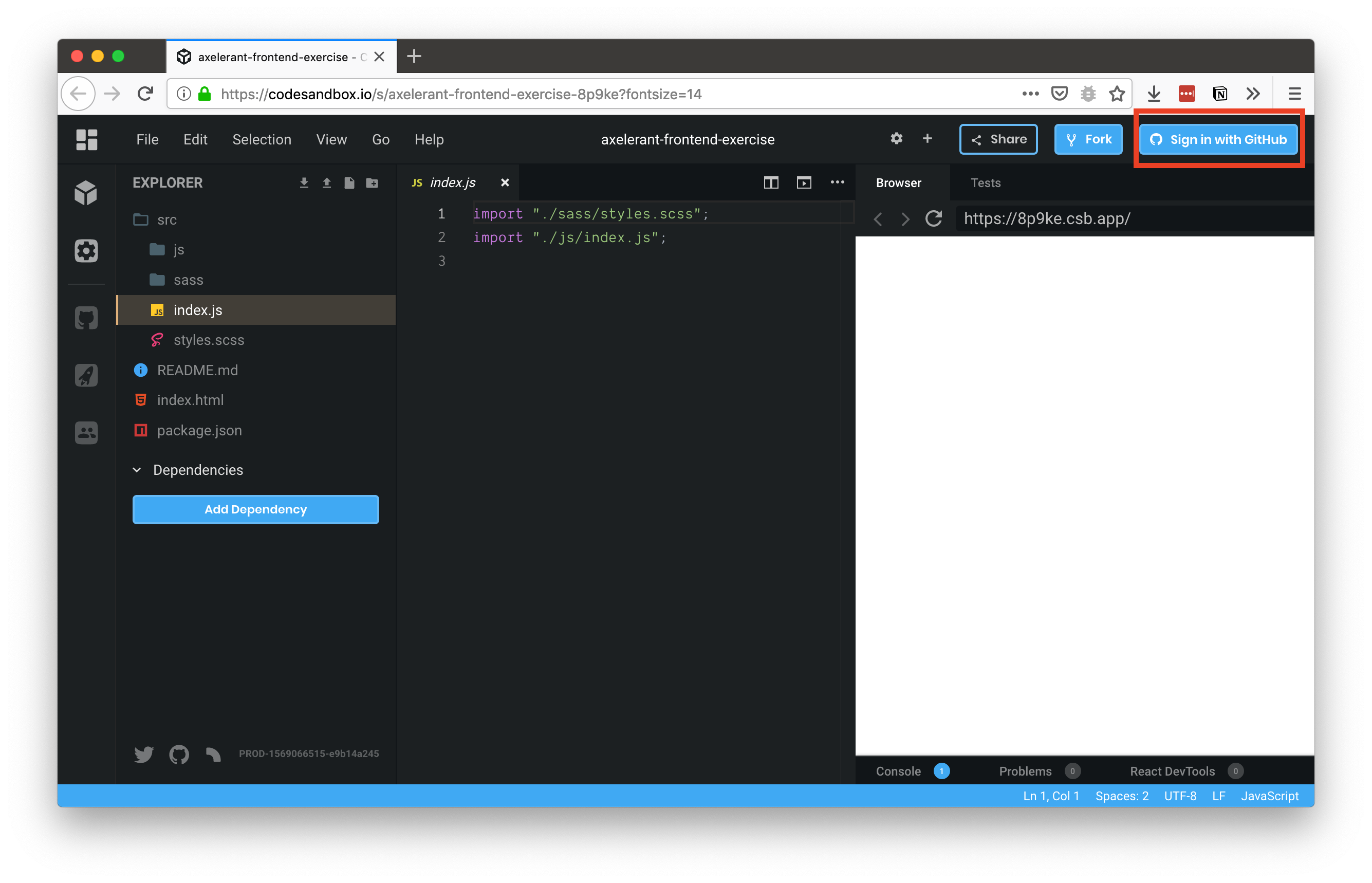Open the View menu

331,139
